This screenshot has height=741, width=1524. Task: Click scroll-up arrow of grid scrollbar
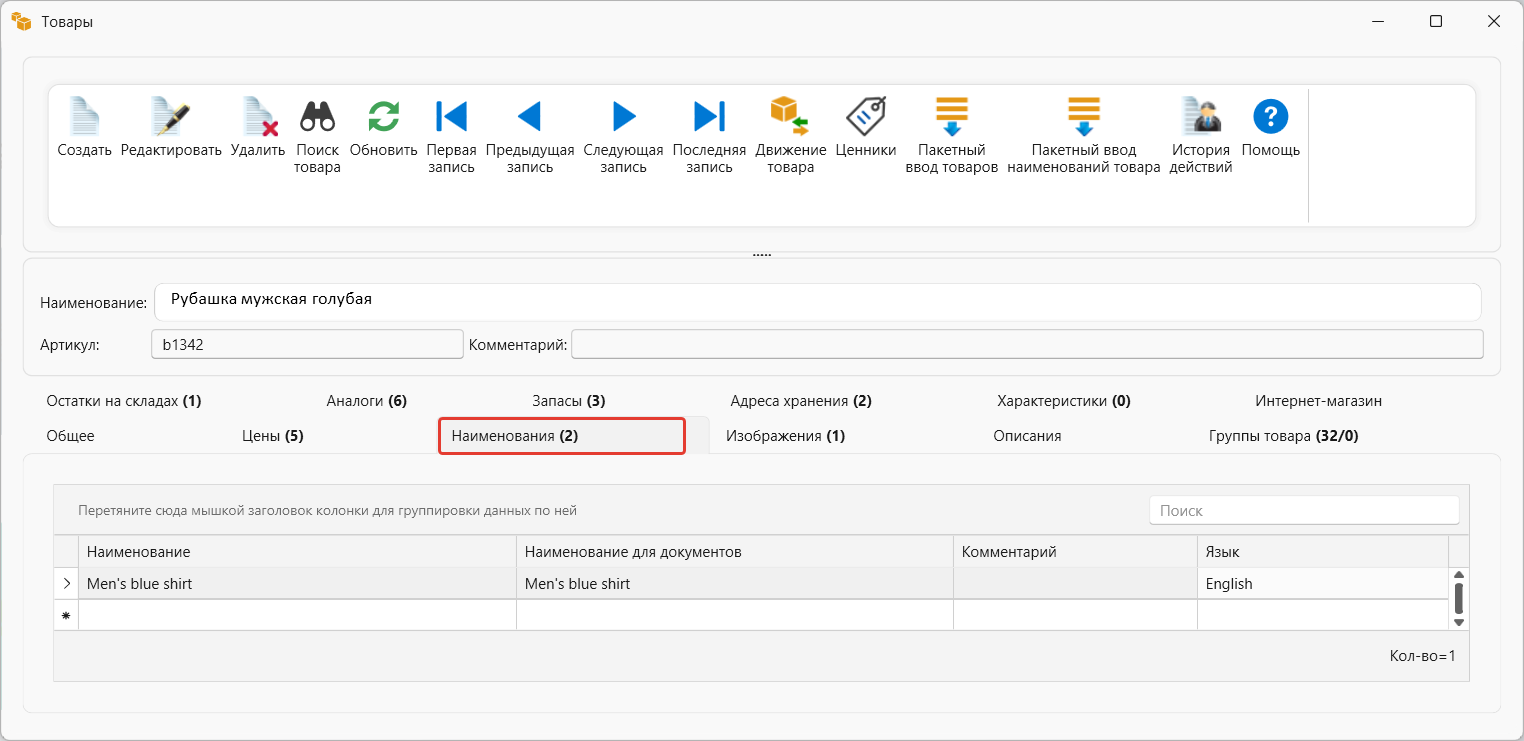[1459, 574]
